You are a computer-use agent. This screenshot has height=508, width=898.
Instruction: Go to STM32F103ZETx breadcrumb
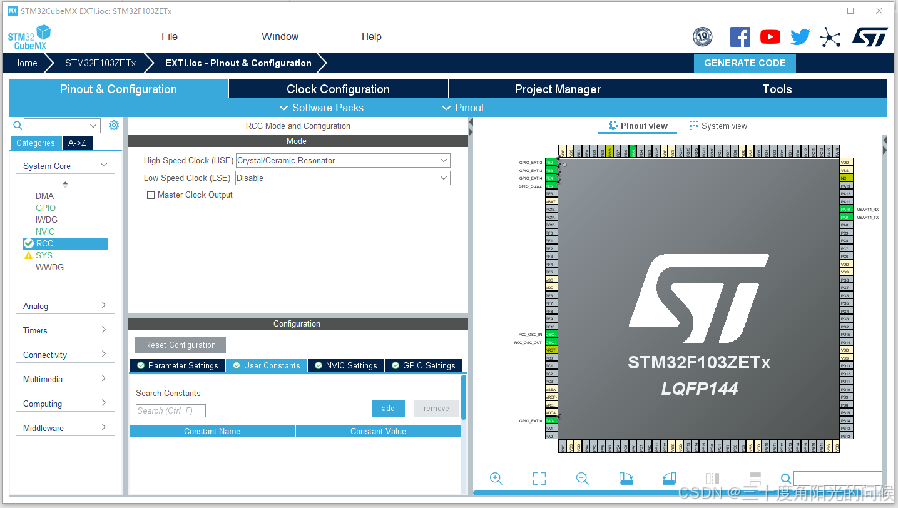[101, 63]
